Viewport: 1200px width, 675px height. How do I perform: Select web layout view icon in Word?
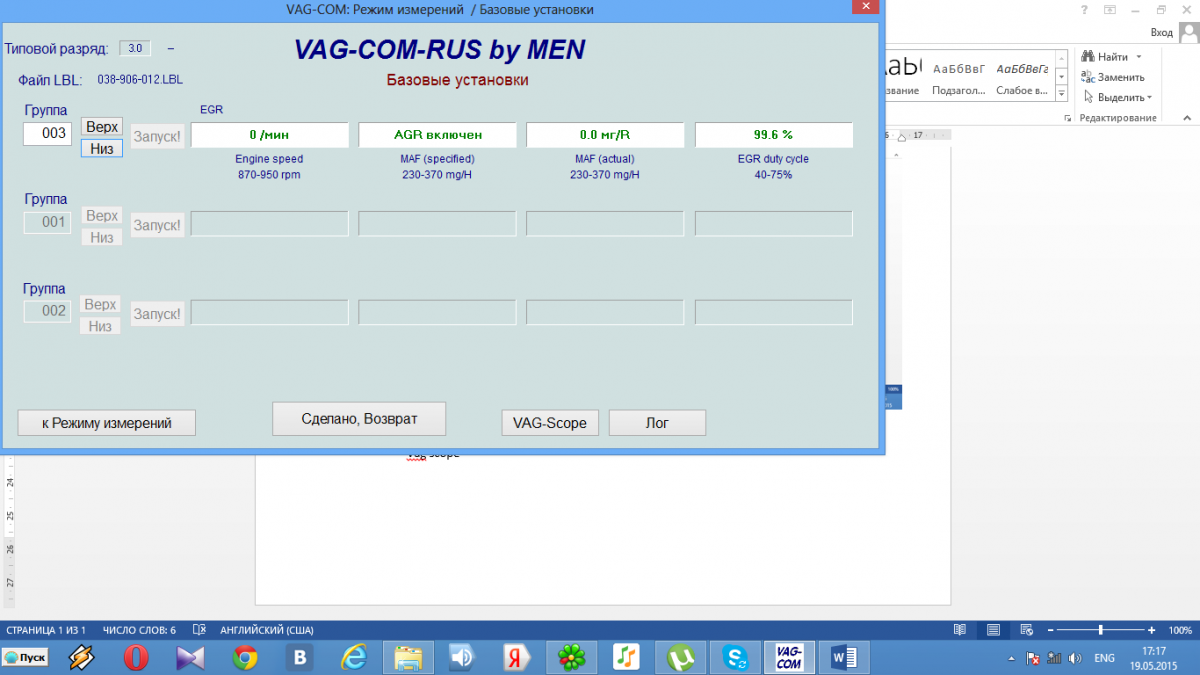pyautogui.click(x=1026, y=630)
